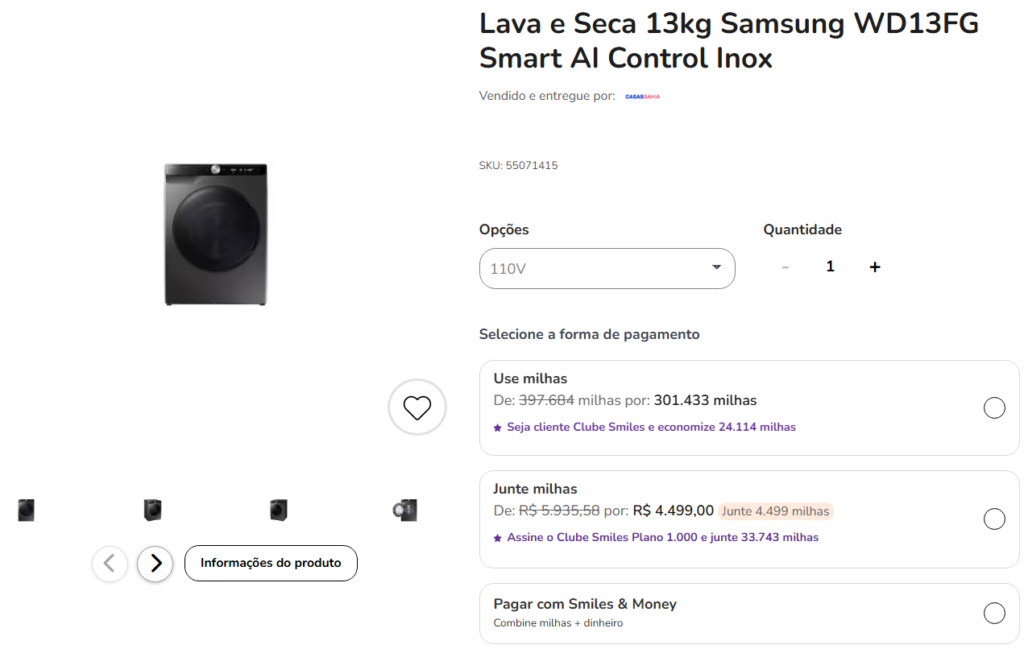Image resolution: width=1024 pixels, height=649 pixels.
Task: Click the previous carousel arrow
Action: point(110,563)
